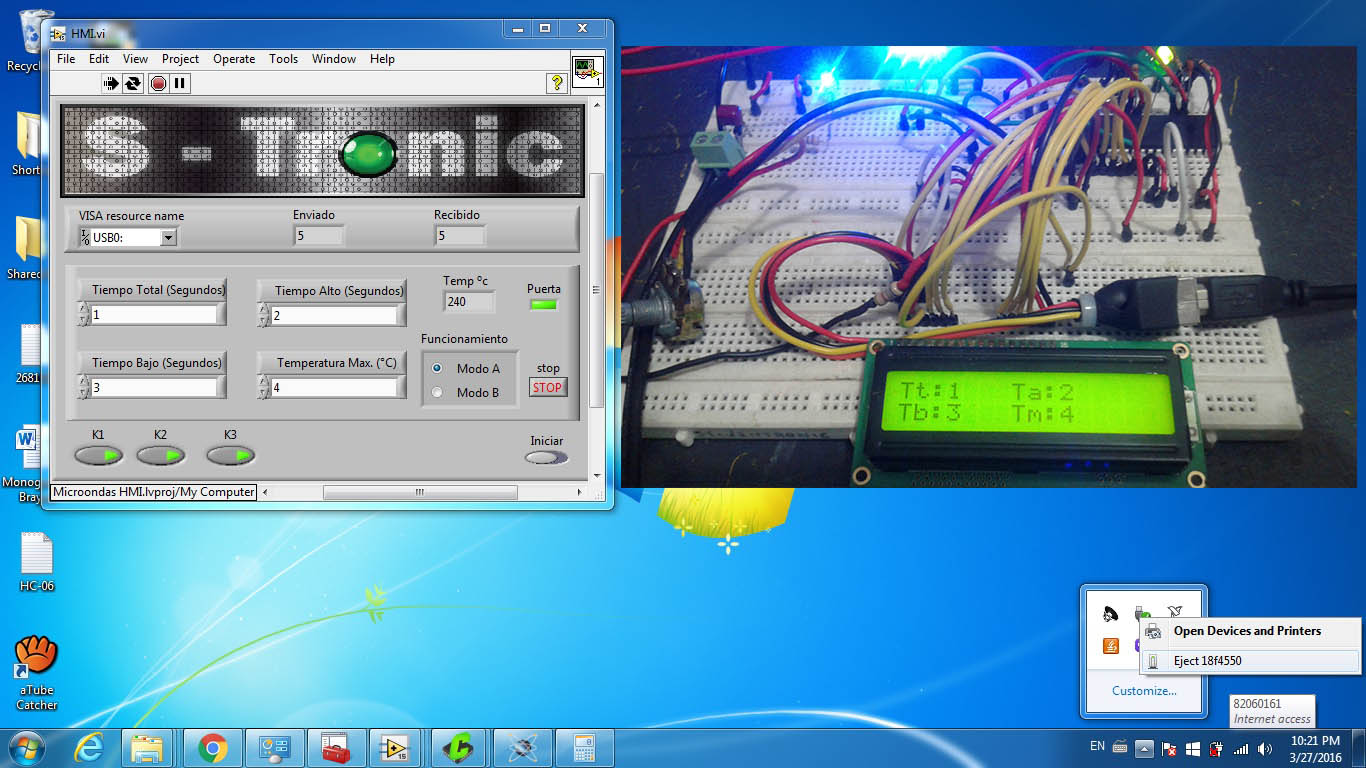Click the Windows Start orb
Screen dimensions: 1366x768
27,748
